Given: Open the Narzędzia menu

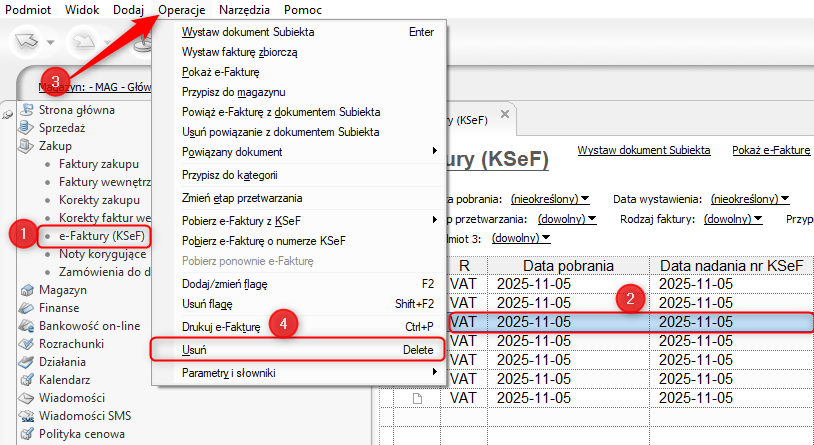Looking at the screenshot, I should [242, 9].
